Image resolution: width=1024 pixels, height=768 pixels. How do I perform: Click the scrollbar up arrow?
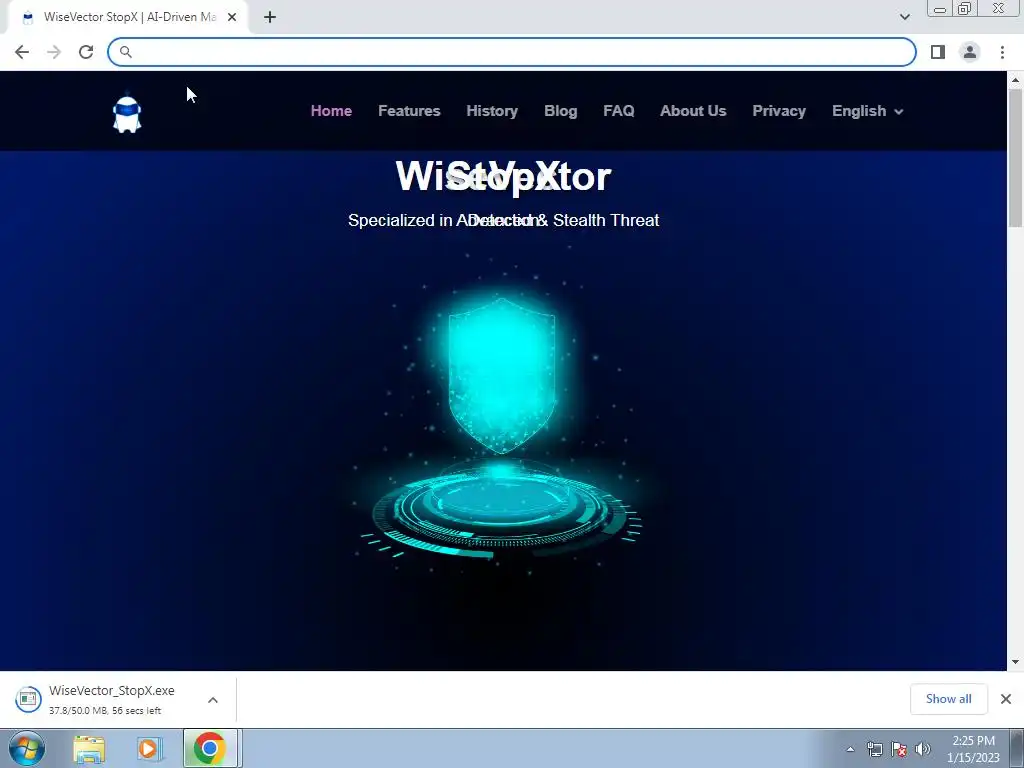tap(1015, 80)
